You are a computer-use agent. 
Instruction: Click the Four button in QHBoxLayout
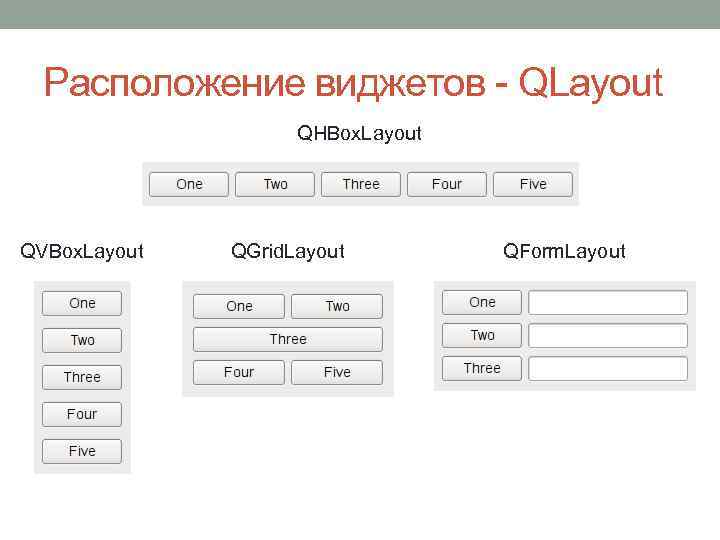tap(447, 184)
